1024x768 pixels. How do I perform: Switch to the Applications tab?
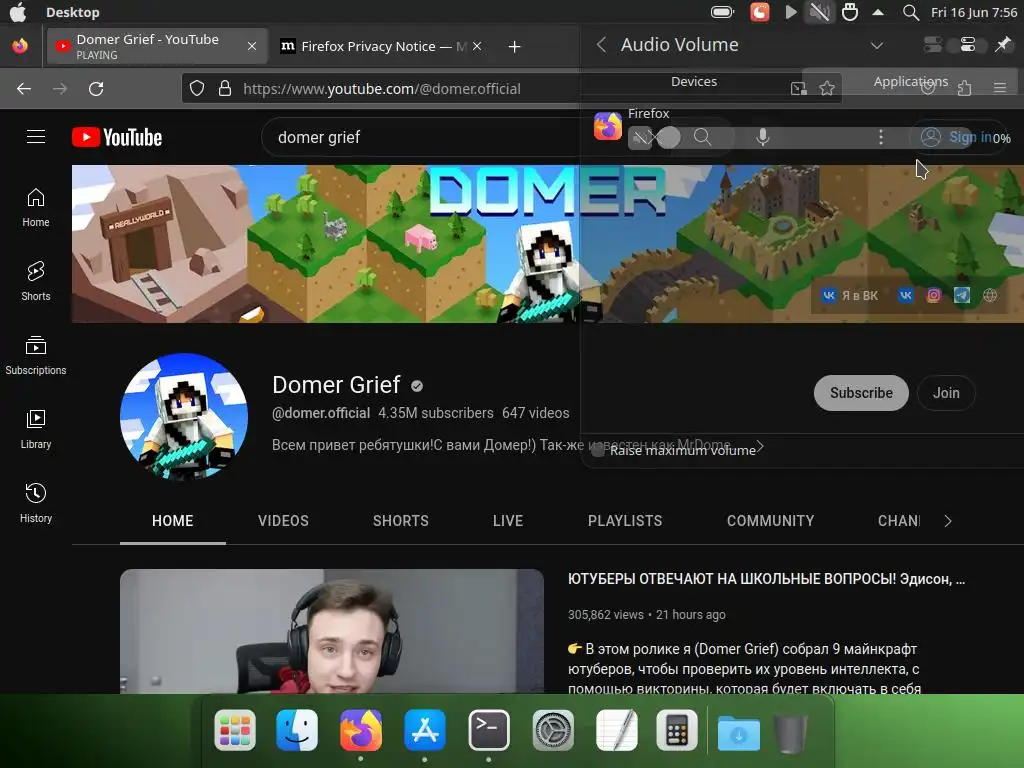click(x=910, y=82)
